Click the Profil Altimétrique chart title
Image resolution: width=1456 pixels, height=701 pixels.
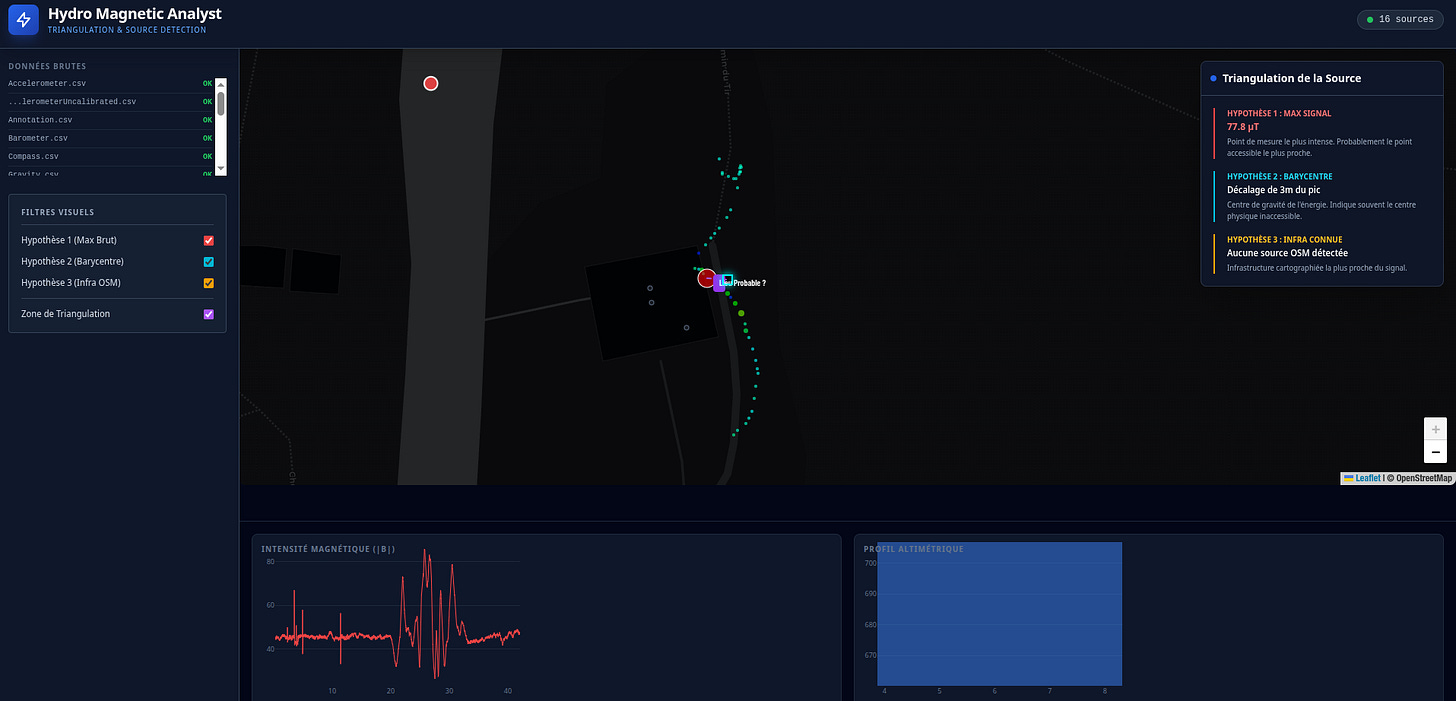pos(914,549)
